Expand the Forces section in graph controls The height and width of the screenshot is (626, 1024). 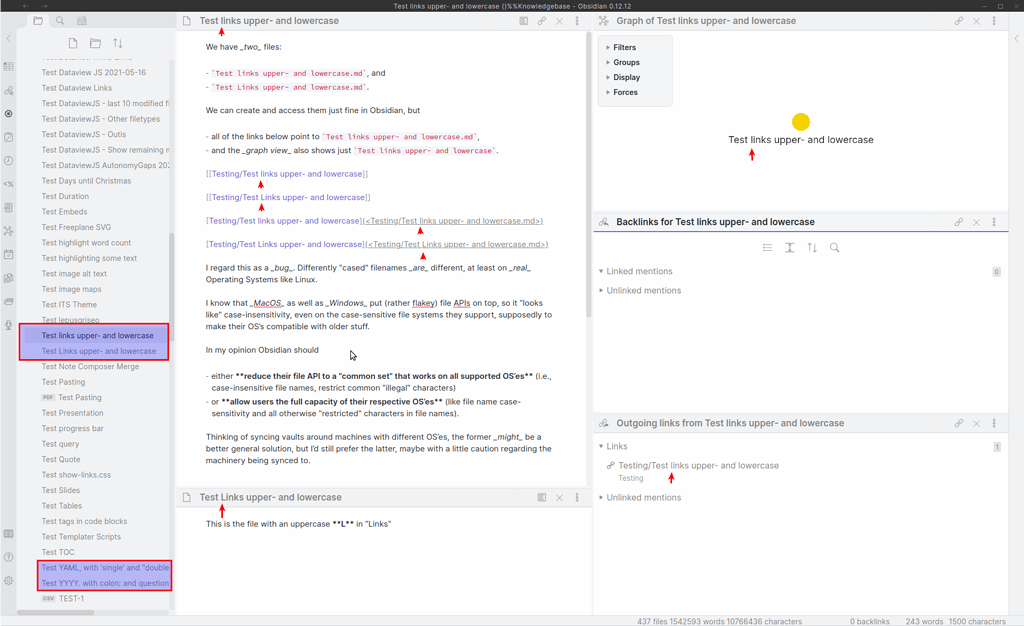click(625, 92)
